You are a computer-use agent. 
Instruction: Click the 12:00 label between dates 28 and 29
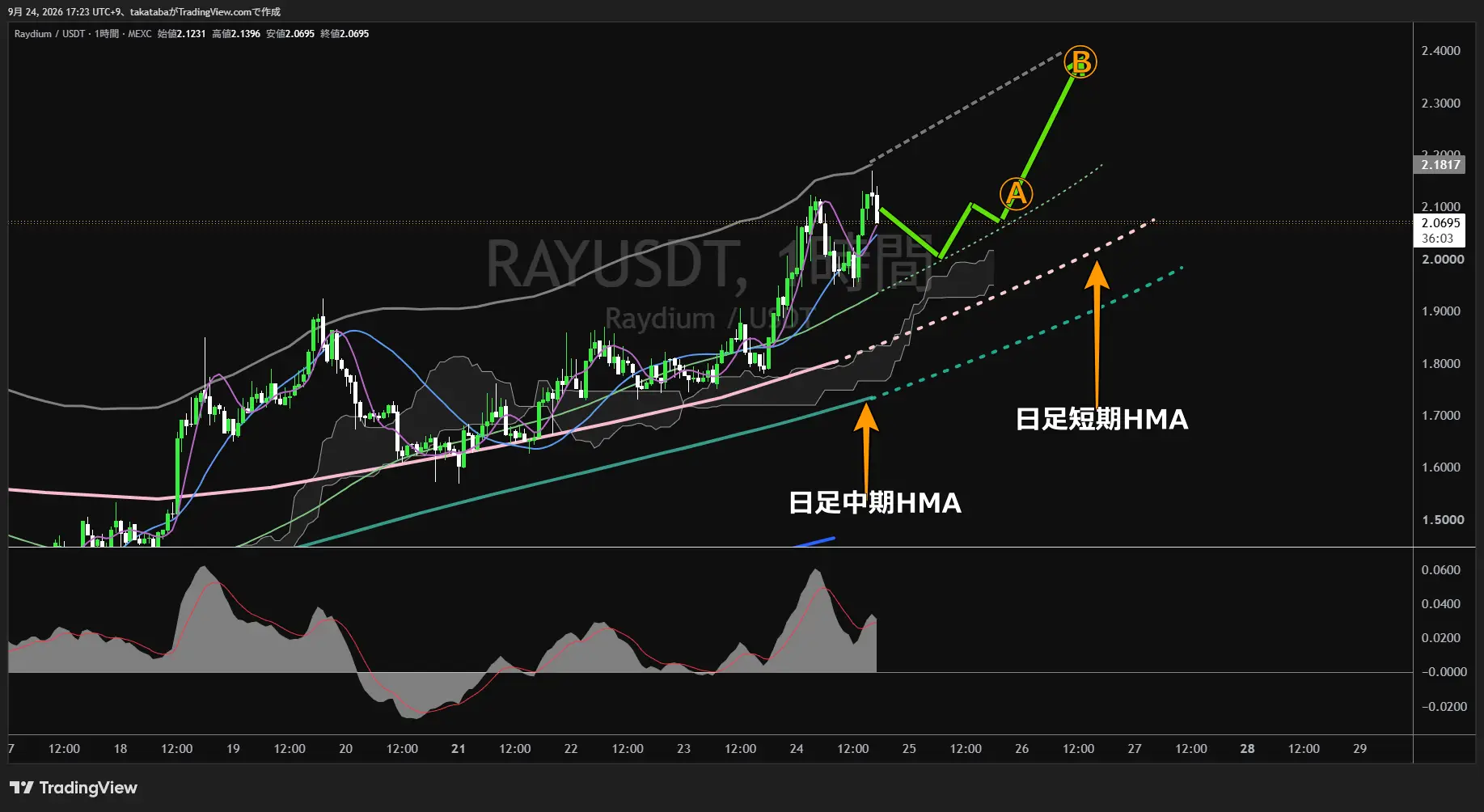[1304, 749]
